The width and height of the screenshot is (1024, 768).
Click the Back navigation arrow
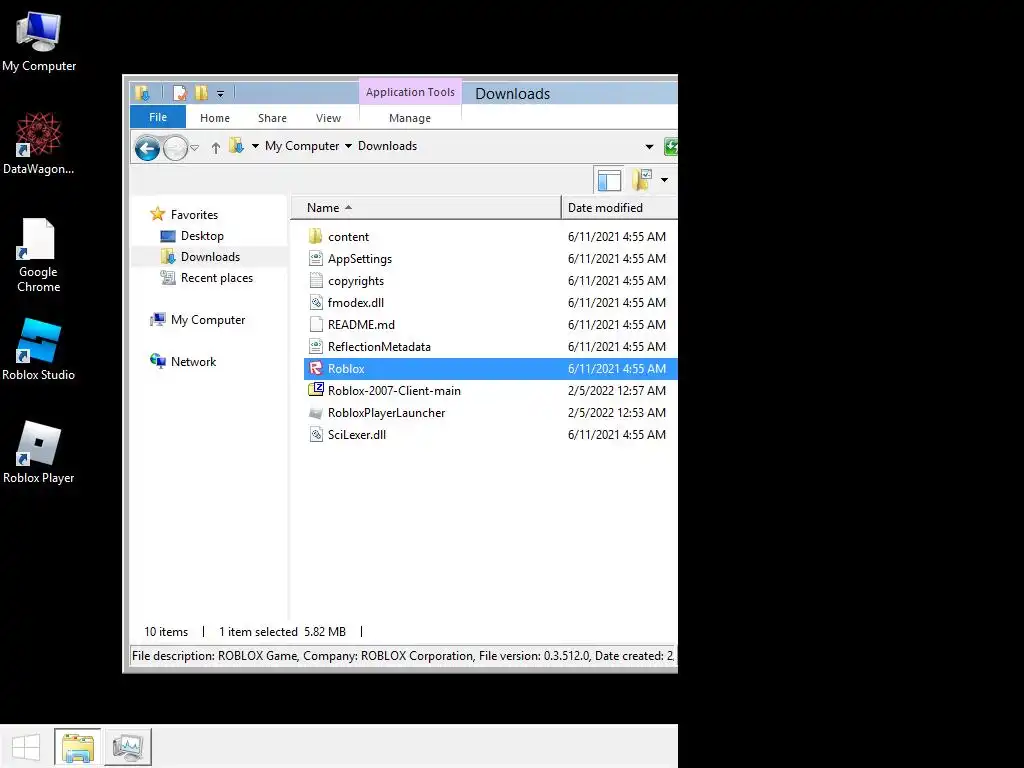tap(148, 148)
